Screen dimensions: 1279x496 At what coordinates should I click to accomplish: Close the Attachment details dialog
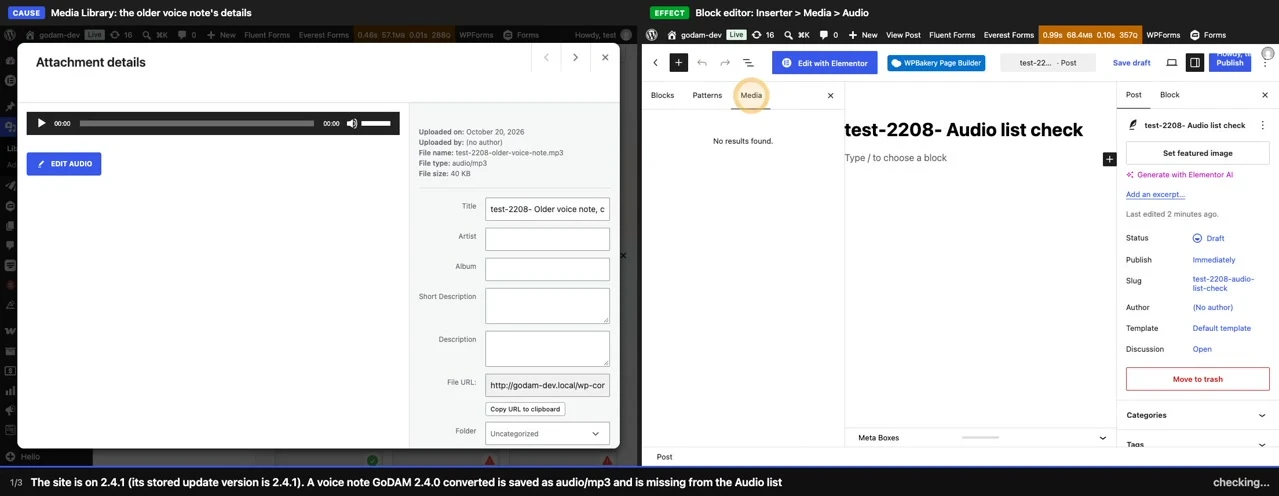[605, 58]
